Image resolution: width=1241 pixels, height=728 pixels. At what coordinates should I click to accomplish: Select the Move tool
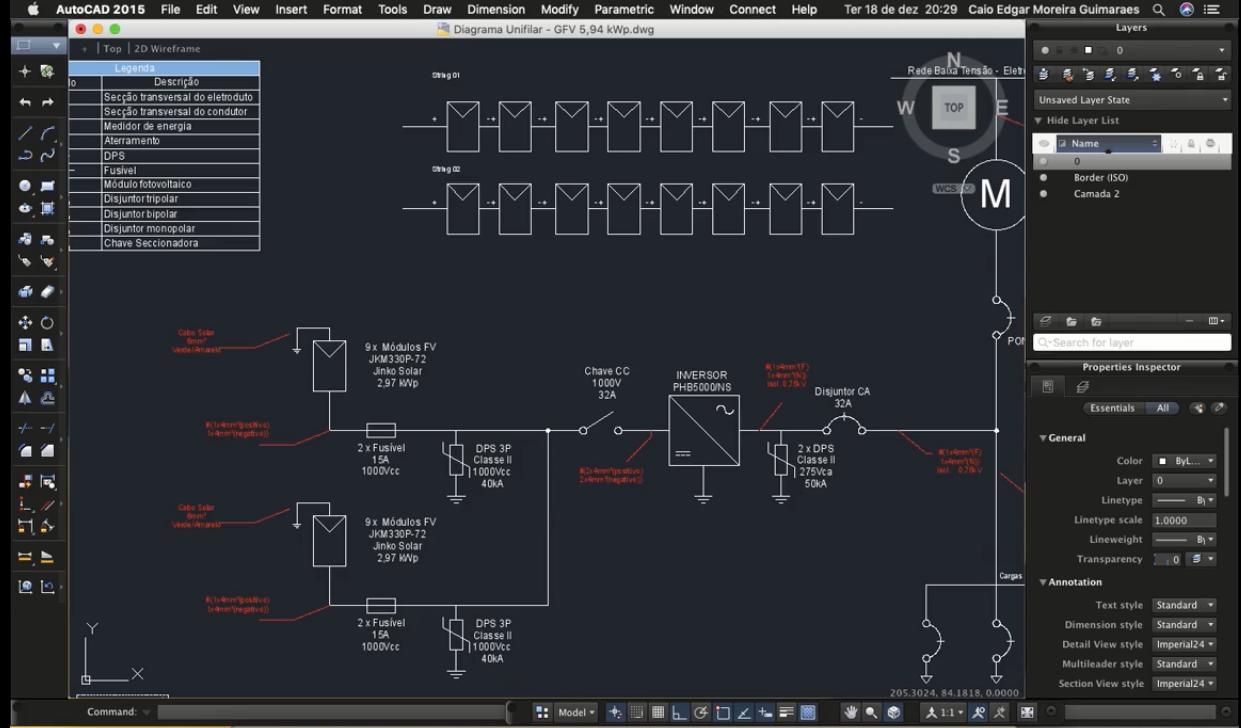pos(25,323)
